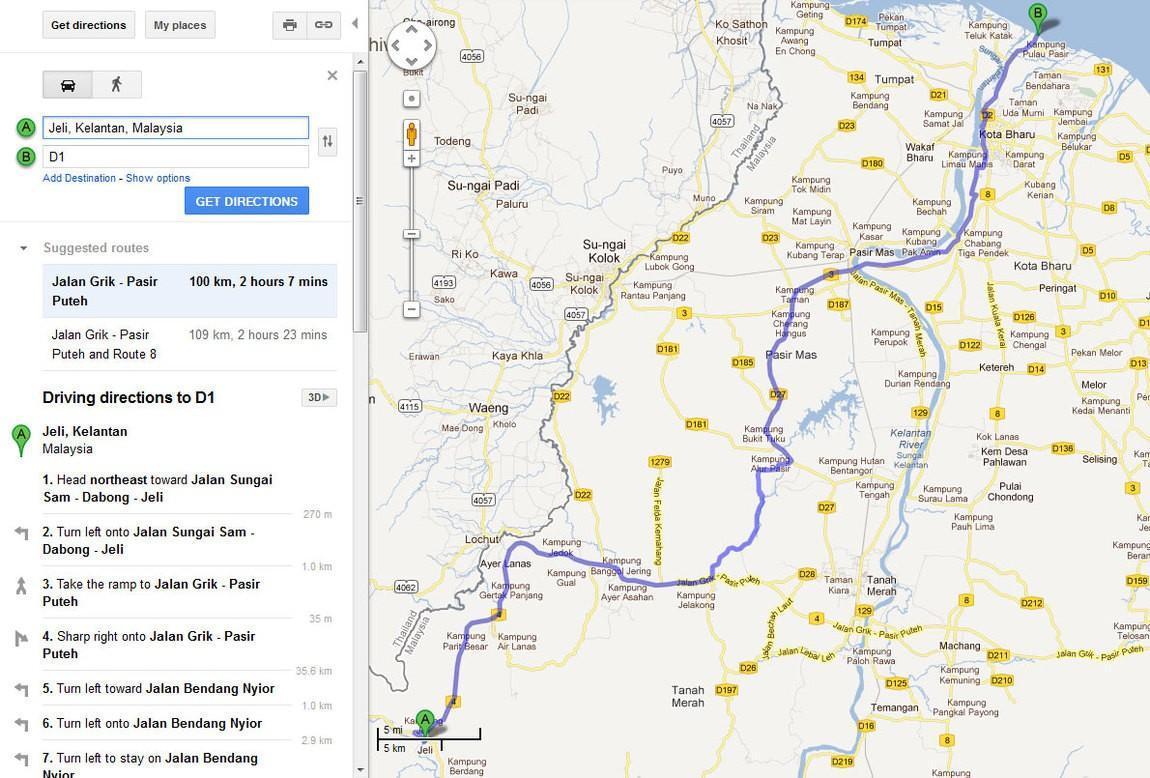Zoom out with the minus button

(x=411, y=309)
